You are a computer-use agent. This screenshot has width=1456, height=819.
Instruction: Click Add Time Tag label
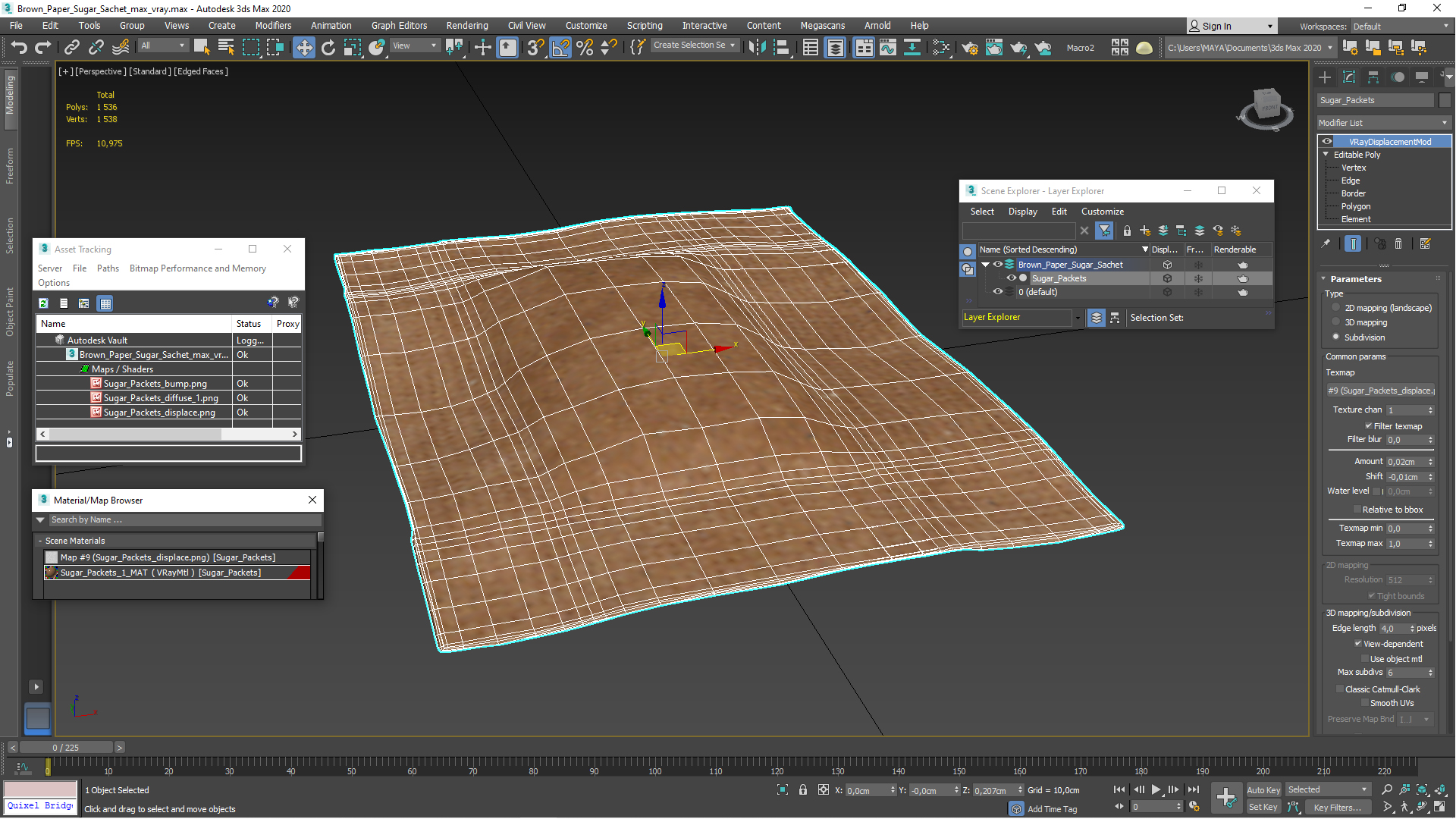1053,809
